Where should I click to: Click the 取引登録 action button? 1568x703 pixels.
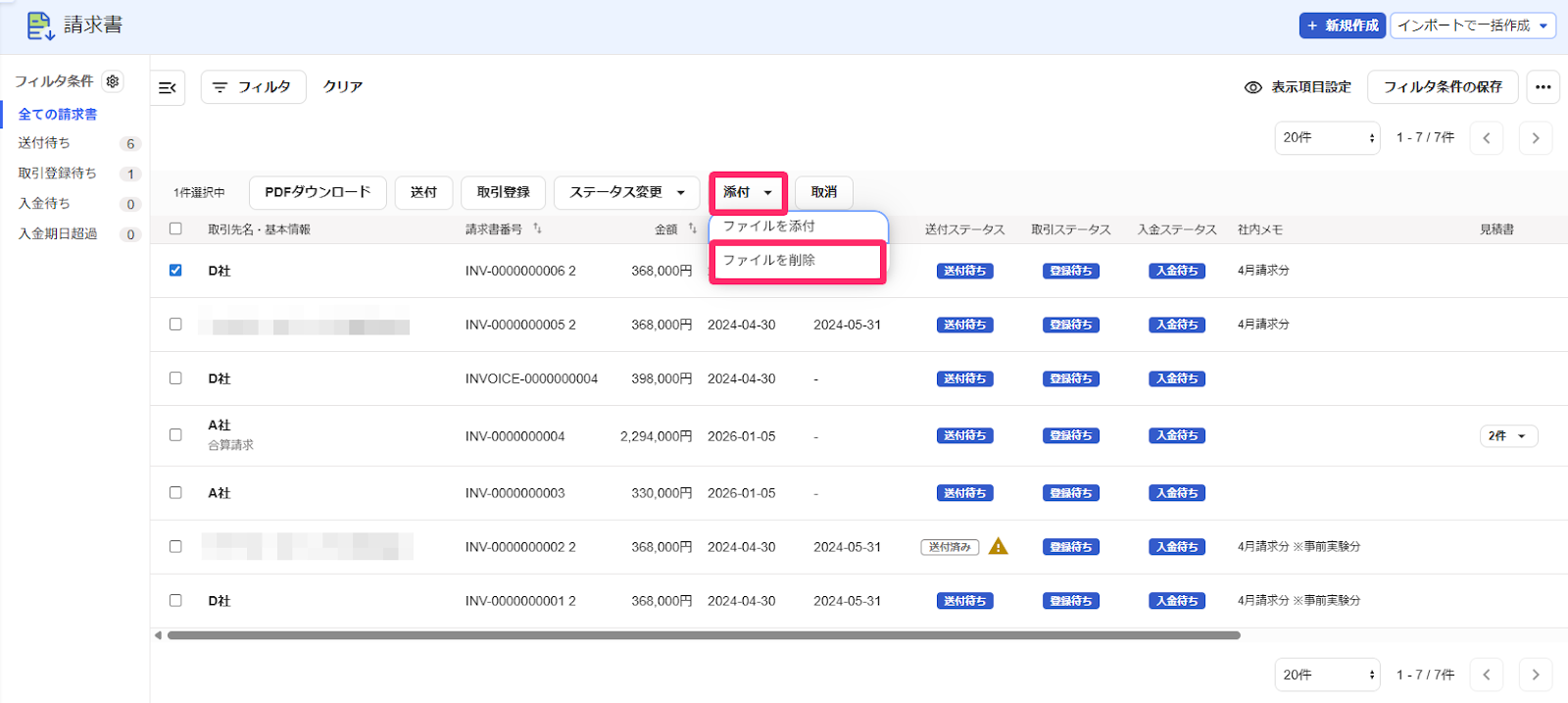503,192
